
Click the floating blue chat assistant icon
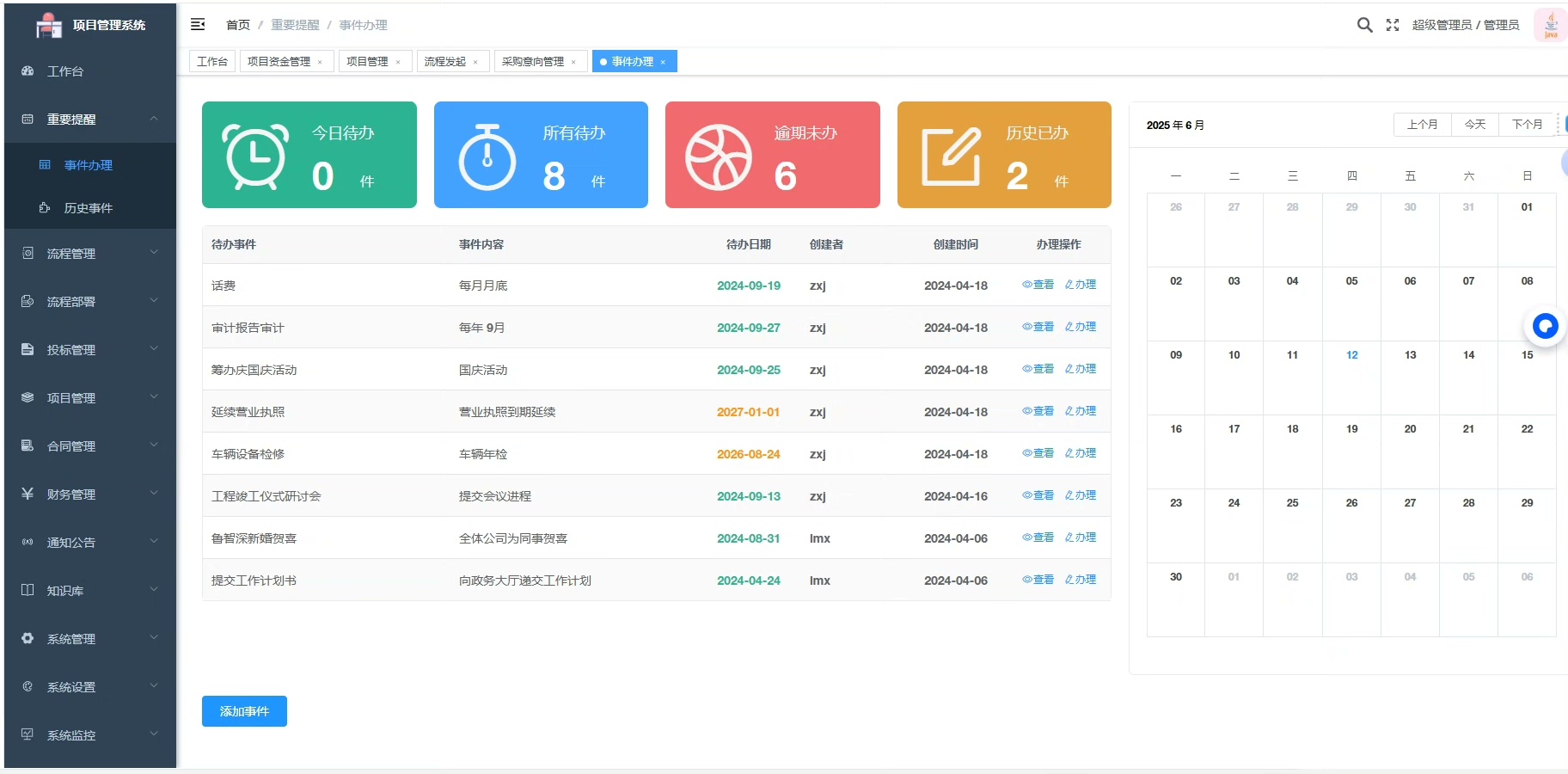pyautogui.click(x=1545, y=326)
